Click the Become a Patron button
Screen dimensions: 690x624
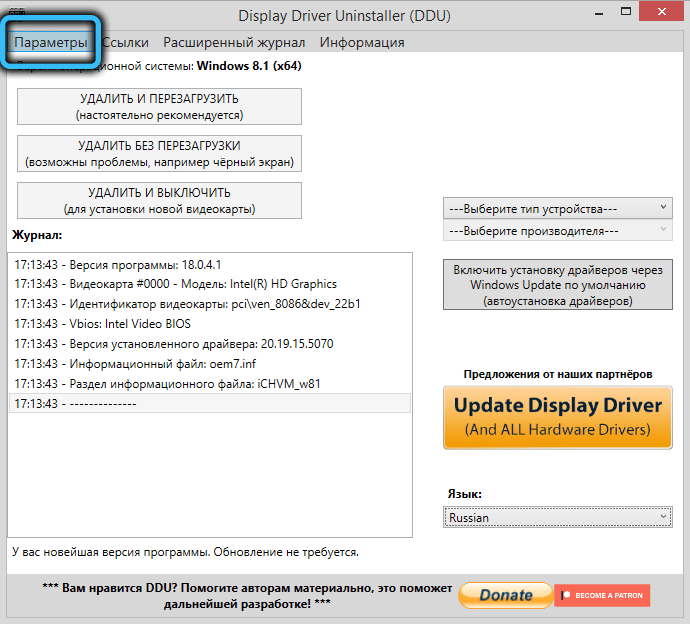[602, 595]
